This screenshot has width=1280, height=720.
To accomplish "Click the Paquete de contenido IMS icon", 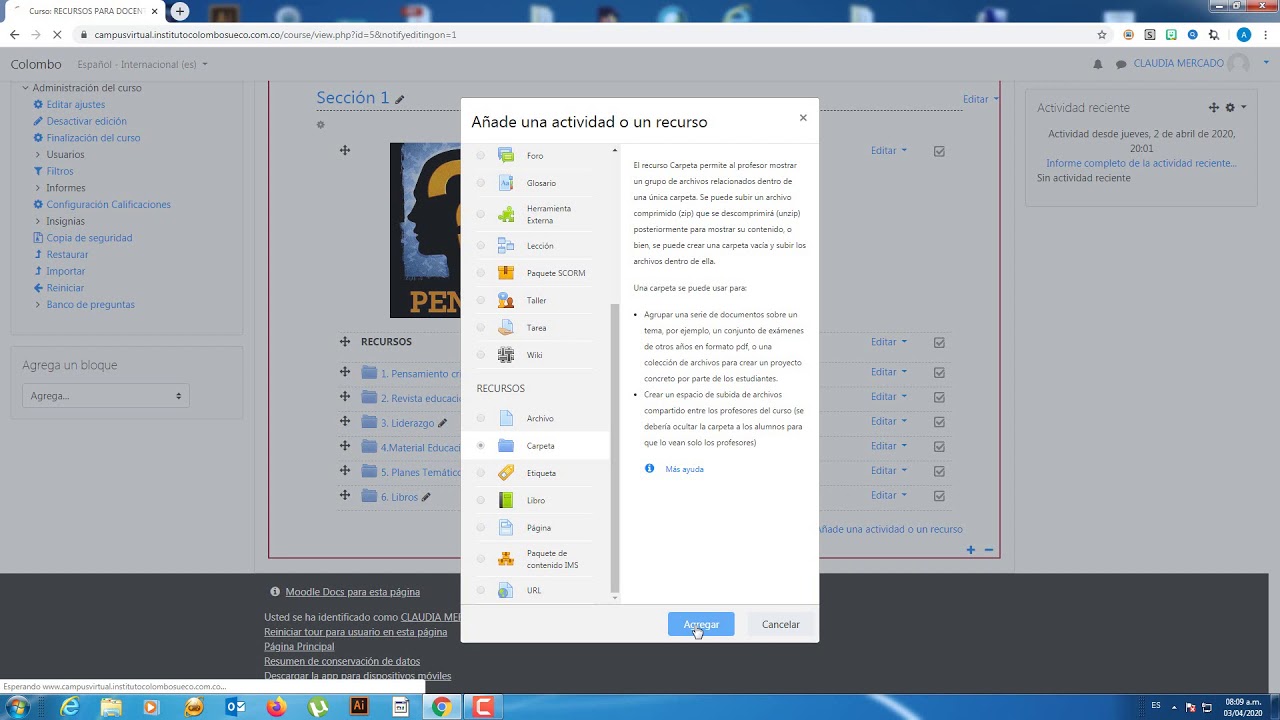I will pos(506,559).
